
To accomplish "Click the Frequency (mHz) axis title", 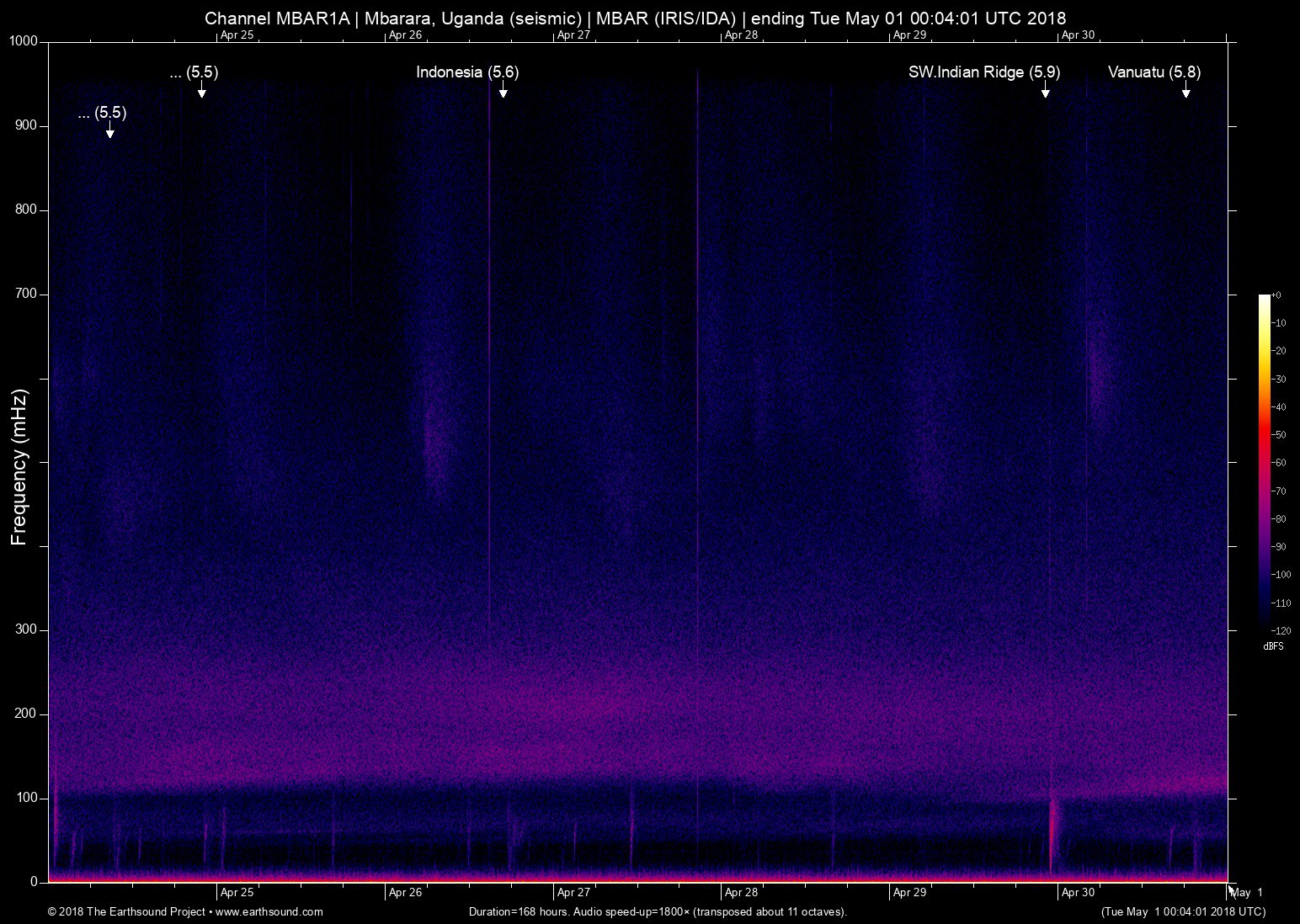I will click(x=19, y=467).
